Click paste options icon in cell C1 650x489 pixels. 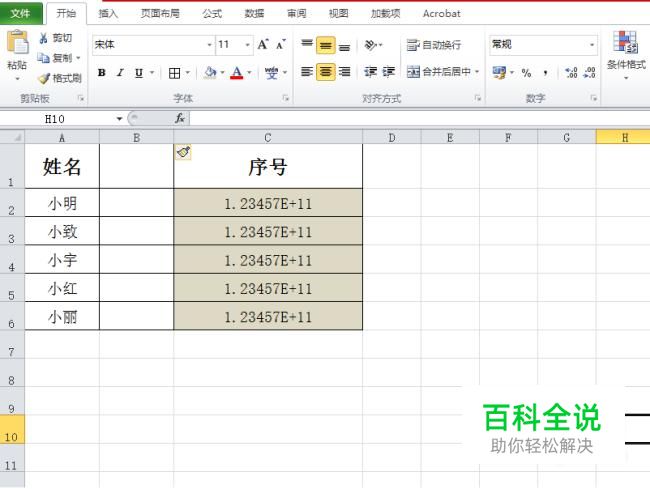tap(183, 152)
